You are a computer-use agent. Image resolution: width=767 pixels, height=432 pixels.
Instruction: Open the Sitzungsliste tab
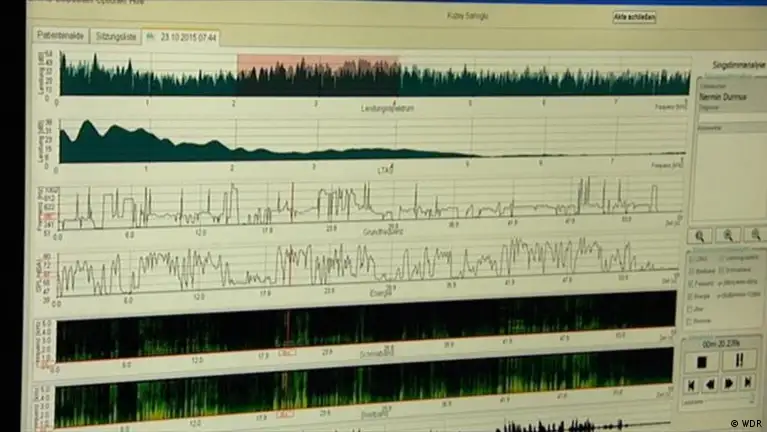coord(116,36)
